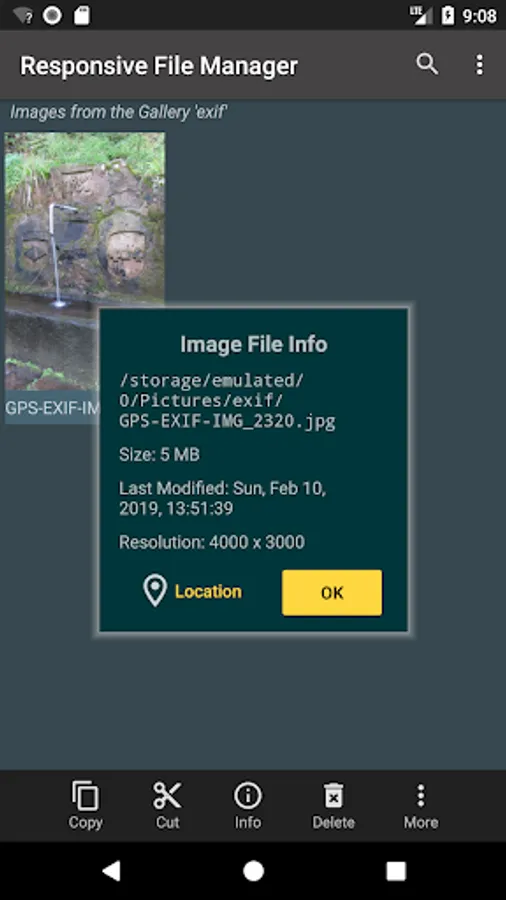506x900 pixels.
Task: Tap the Android home circle button
Action: [x=253, y=871]
